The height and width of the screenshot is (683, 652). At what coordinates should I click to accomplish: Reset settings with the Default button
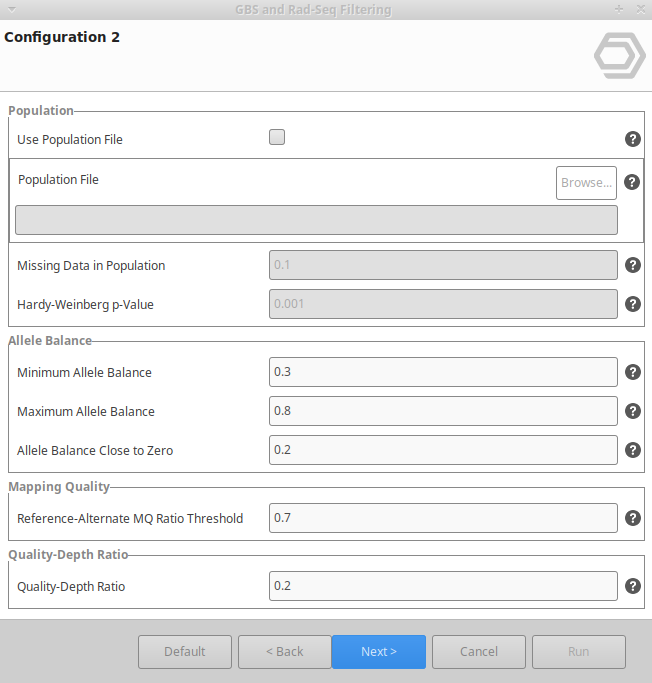pos(185,651)
